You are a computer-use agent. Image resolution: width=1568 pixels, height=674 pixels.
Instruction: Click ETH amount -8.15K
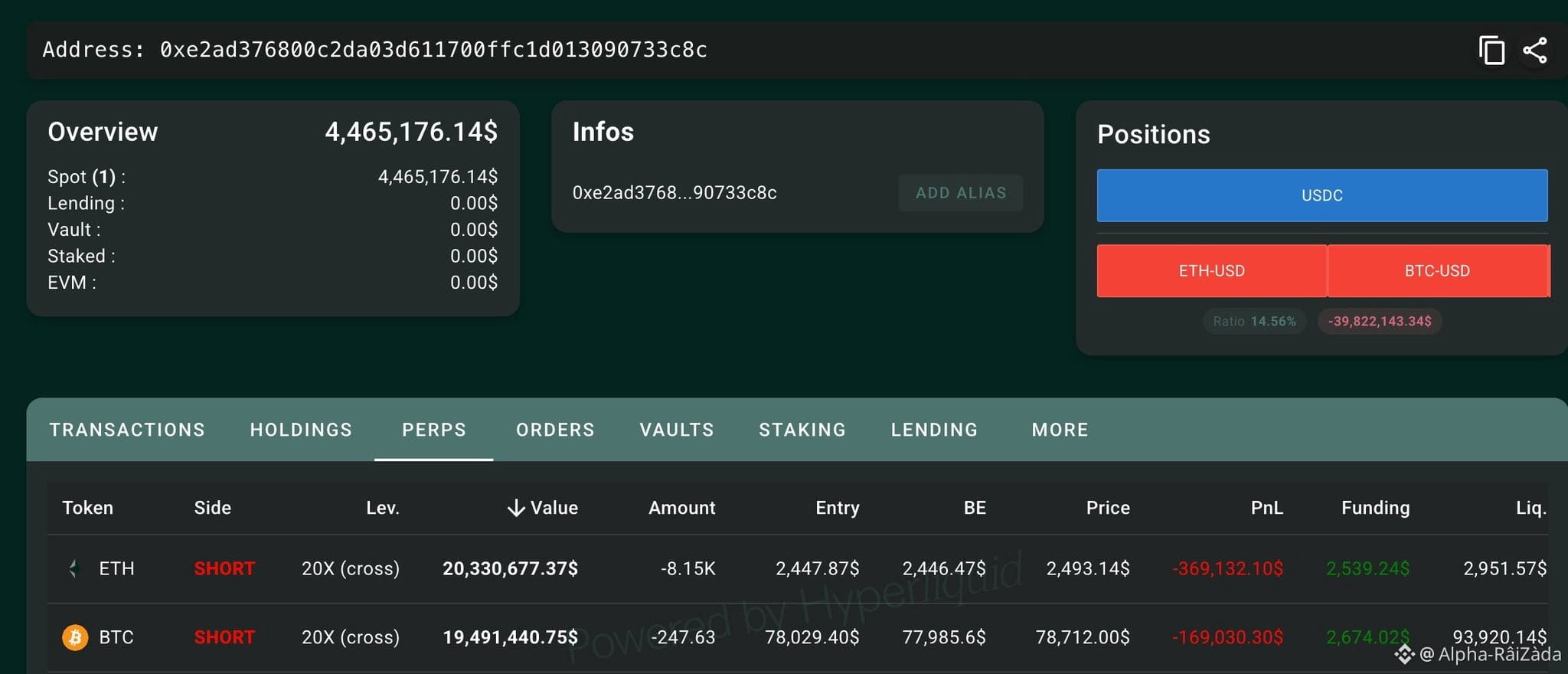click(x=688, y=568)
